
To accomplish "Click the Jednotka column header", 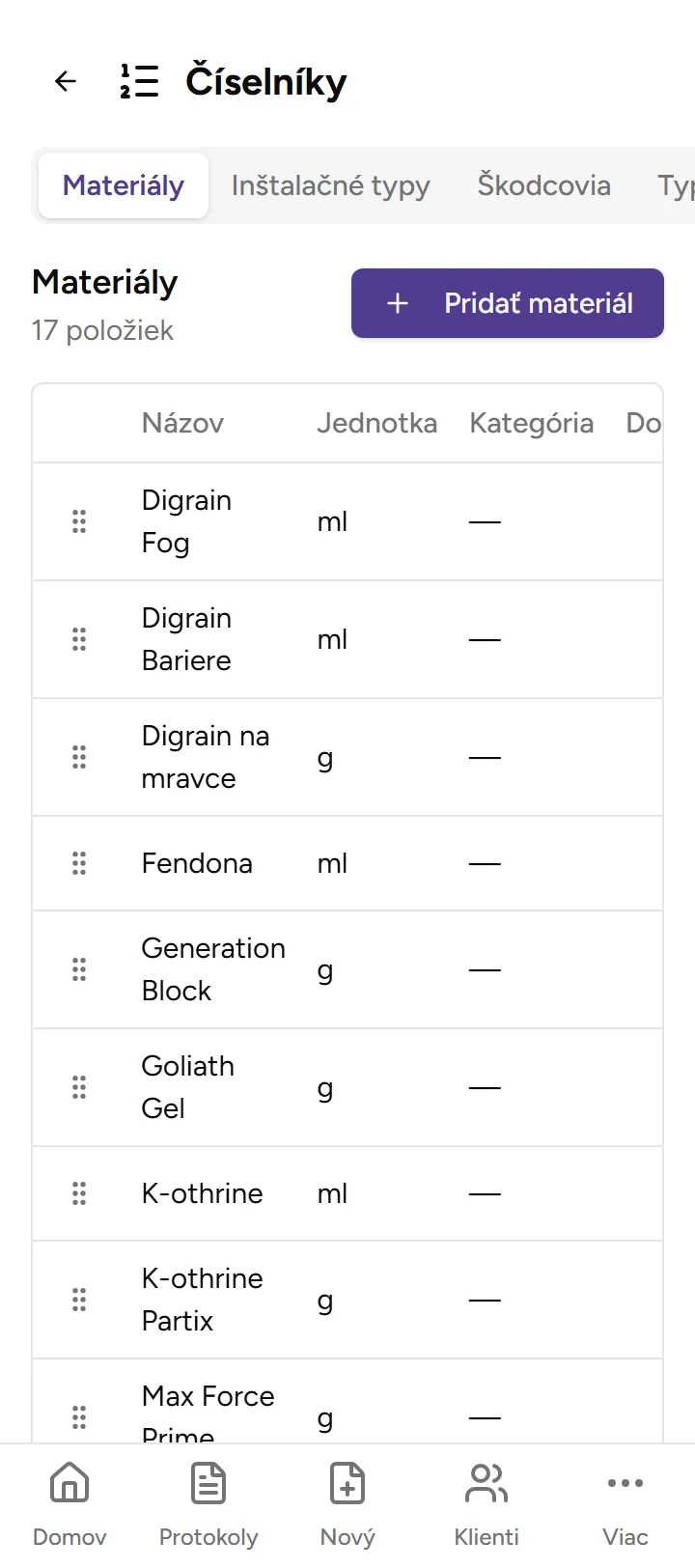I will (x=376, y=423).
